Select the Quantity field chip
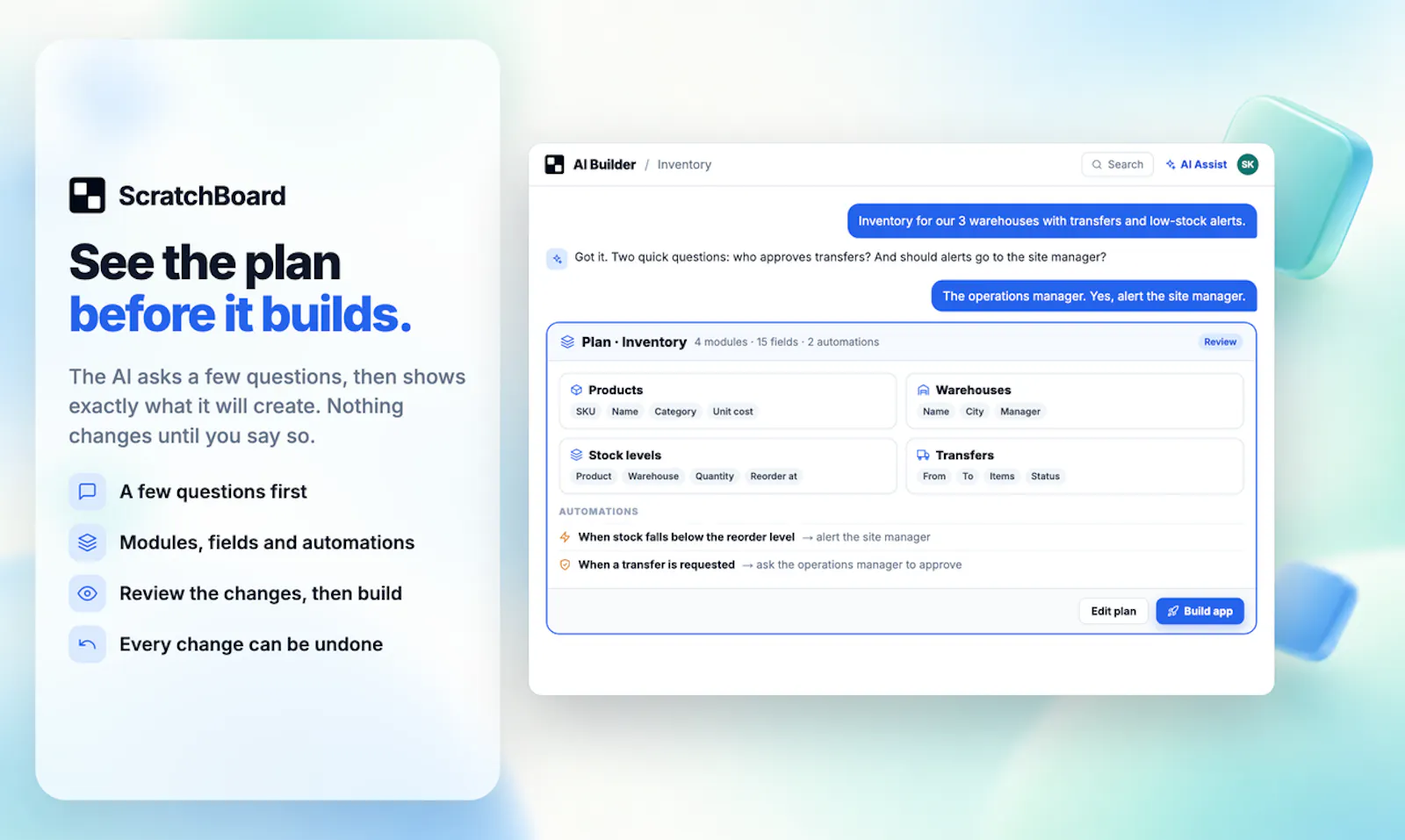1405x840 pixels. [x=715, y=477]
